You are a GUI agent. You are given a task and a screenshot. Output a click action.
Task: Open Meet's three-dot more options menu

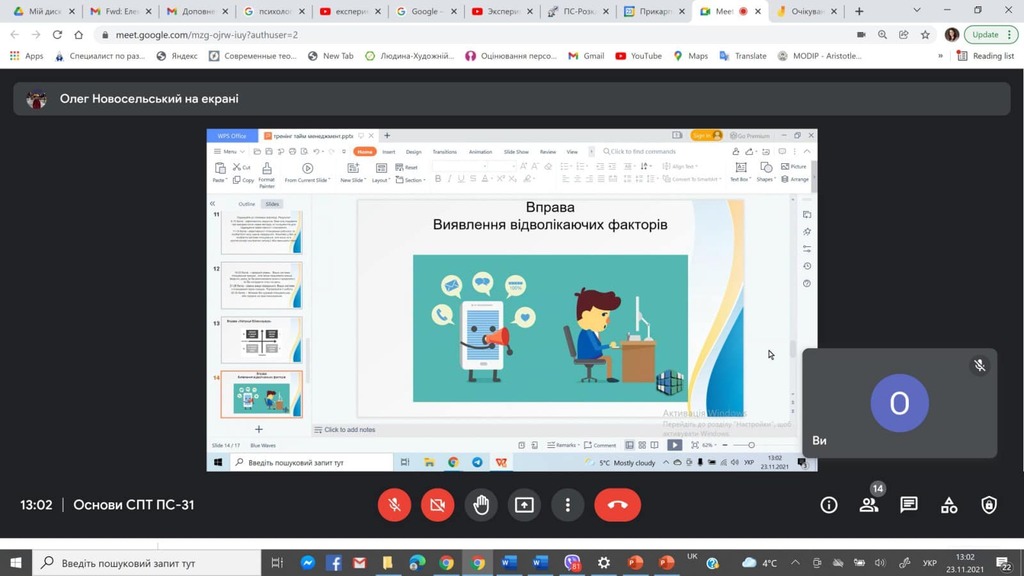point(567,505)
